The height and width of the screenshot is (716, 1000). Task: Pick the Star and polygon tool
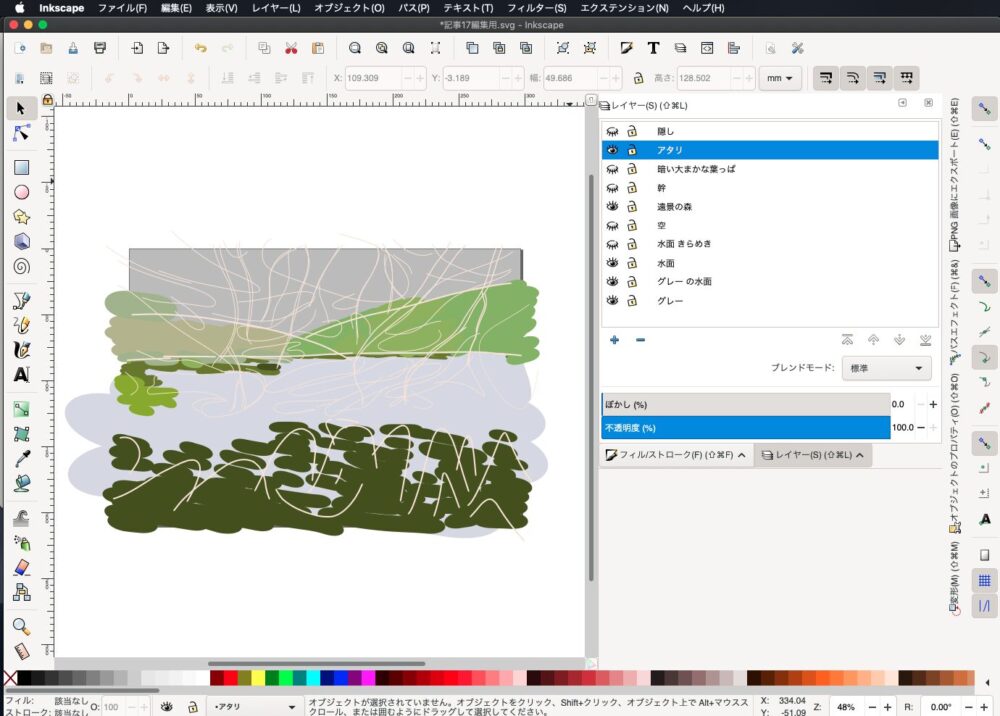[21, 217]
